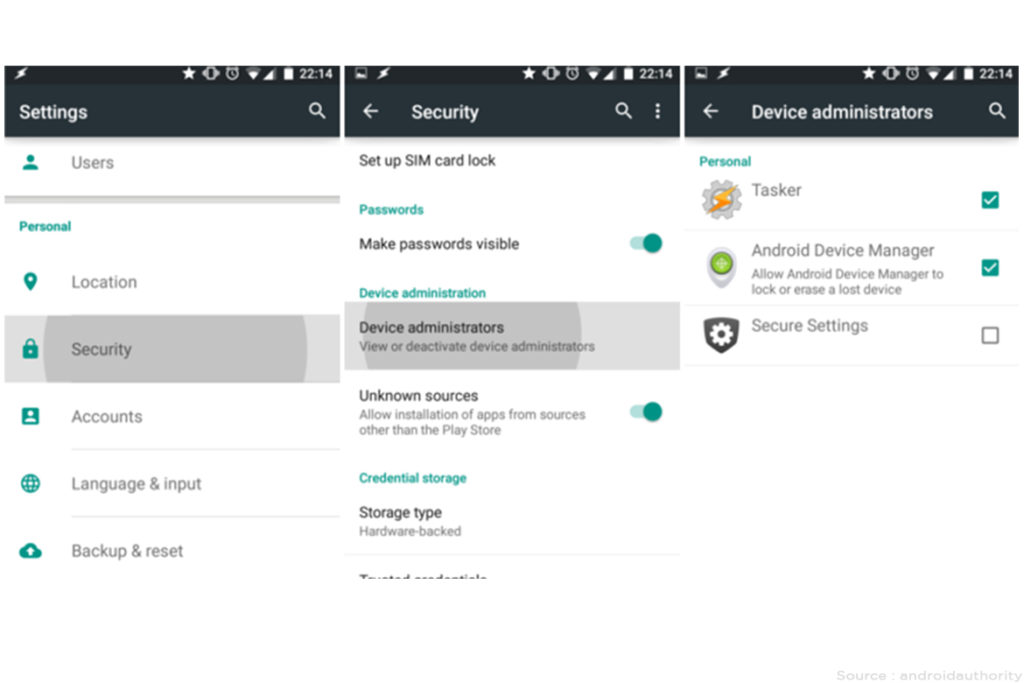Enable the Secure Settings checkbox
The height and width of the screenshot is (683, 1024).
coord(990,336)
